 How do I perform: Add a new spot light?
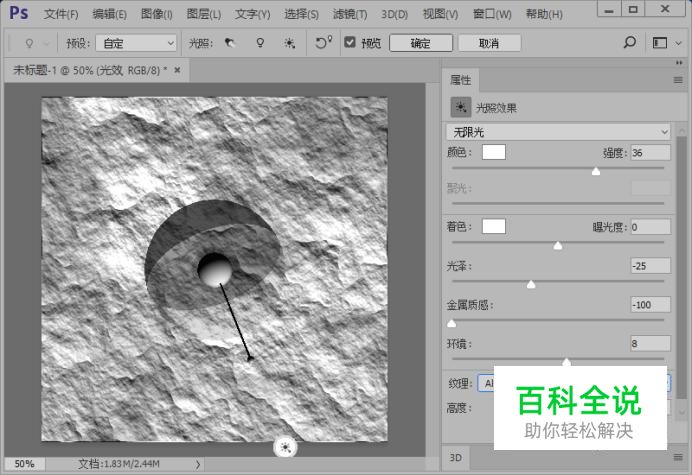[x=230, y=43]
